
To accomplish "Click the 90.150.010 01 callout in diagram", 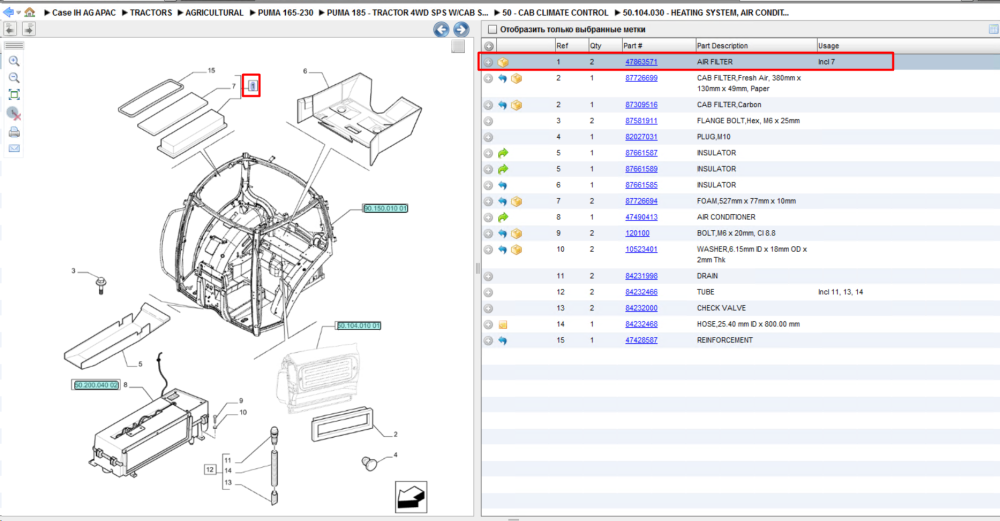I will point(385,209).
